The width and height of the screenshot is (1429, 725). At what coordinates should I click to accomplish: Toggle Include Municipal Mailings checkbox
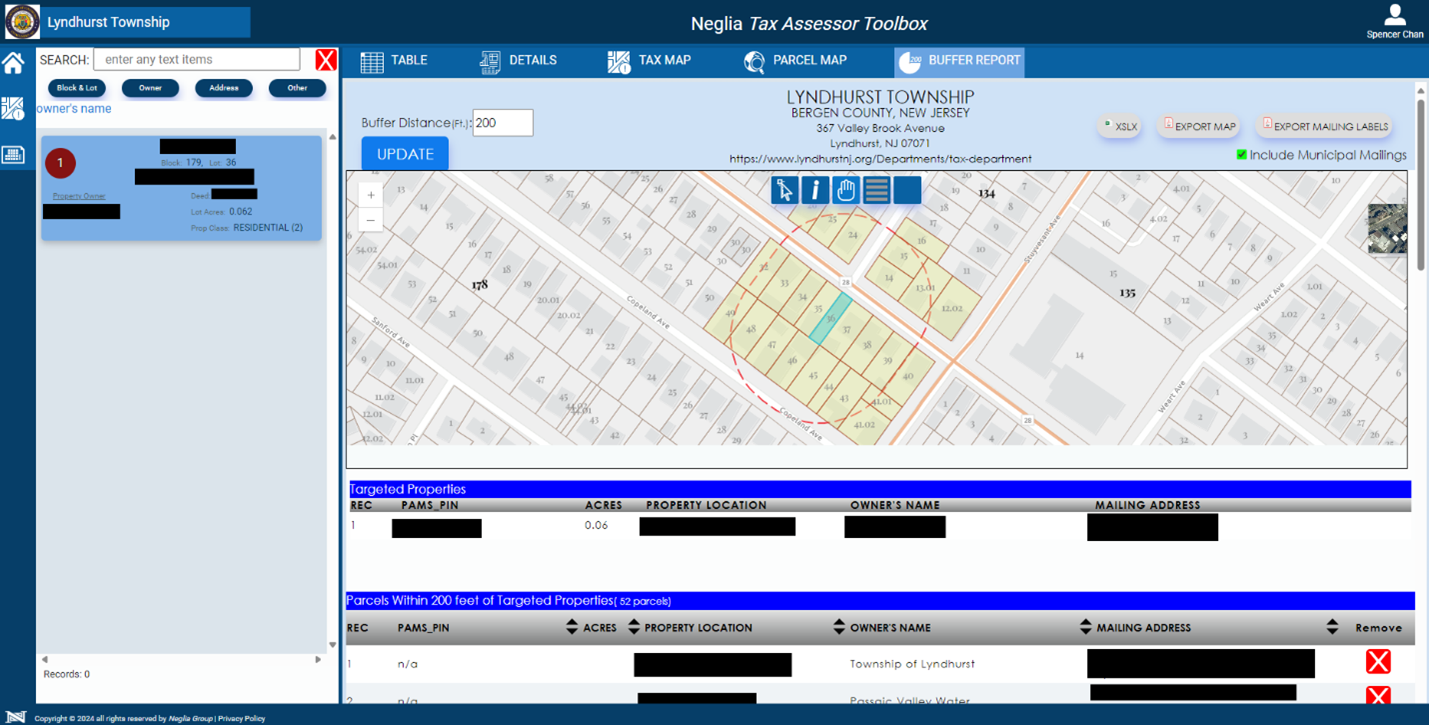click(1242, 155)
